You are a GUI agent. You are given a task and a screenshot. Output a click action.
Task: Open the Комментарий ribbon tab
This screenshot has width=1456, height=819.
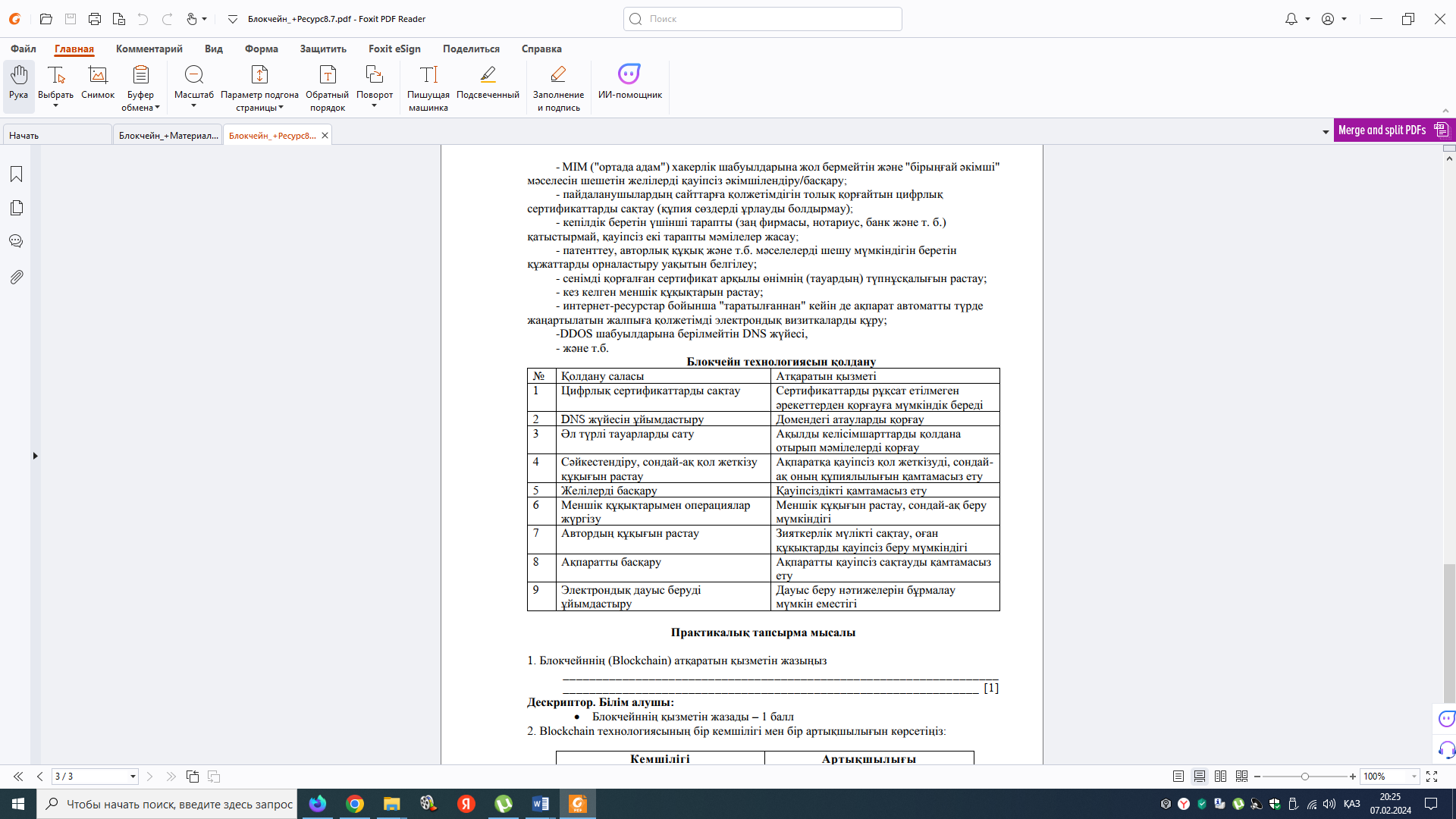(149, 49)
